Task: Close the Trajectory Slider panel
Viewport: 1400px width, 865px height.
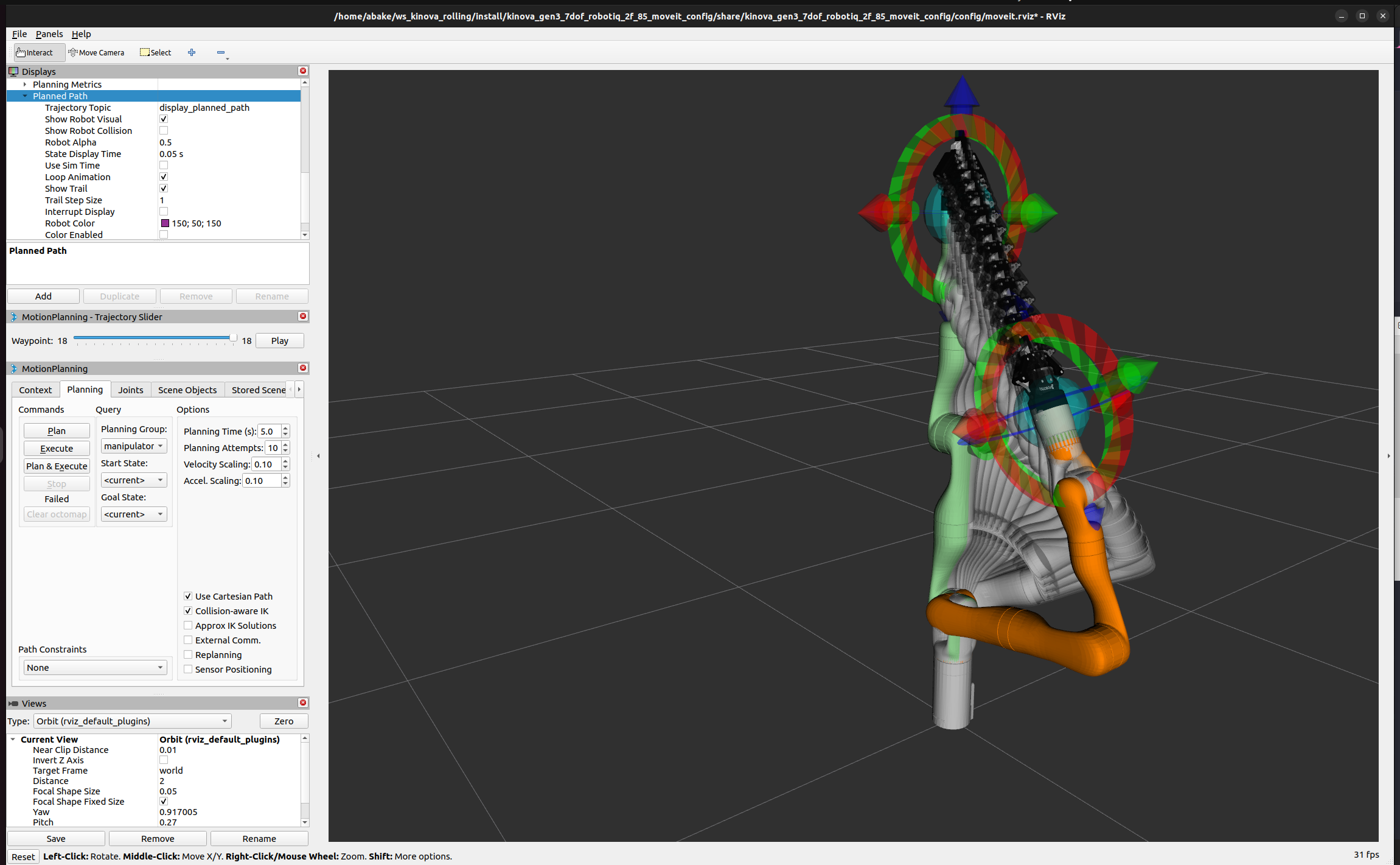Action: pyautogui.click(x=303, y=317)
